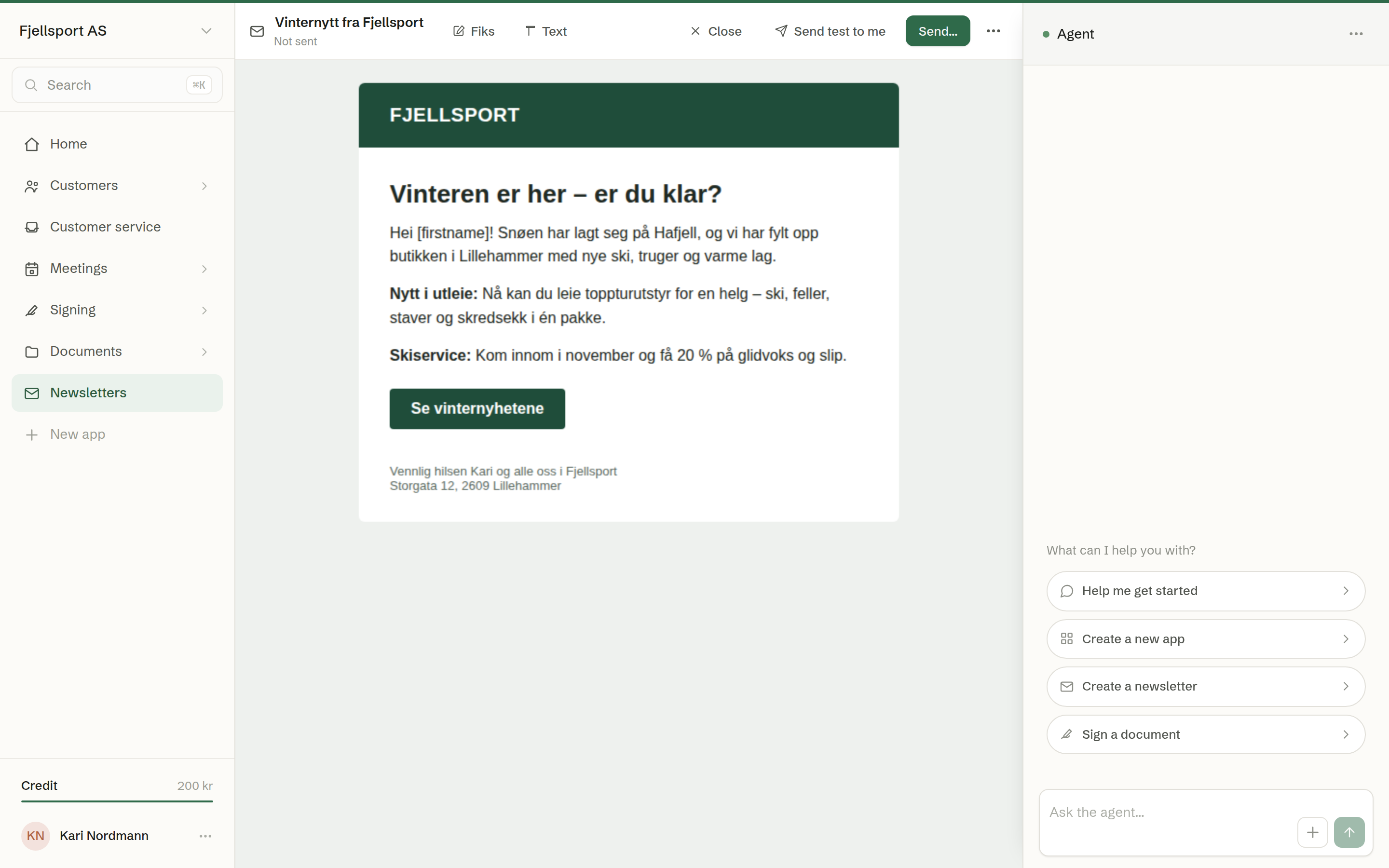1389x868 pixels.
Task: Open Kari Nordmann user options menu
Action: coord(205,836)
